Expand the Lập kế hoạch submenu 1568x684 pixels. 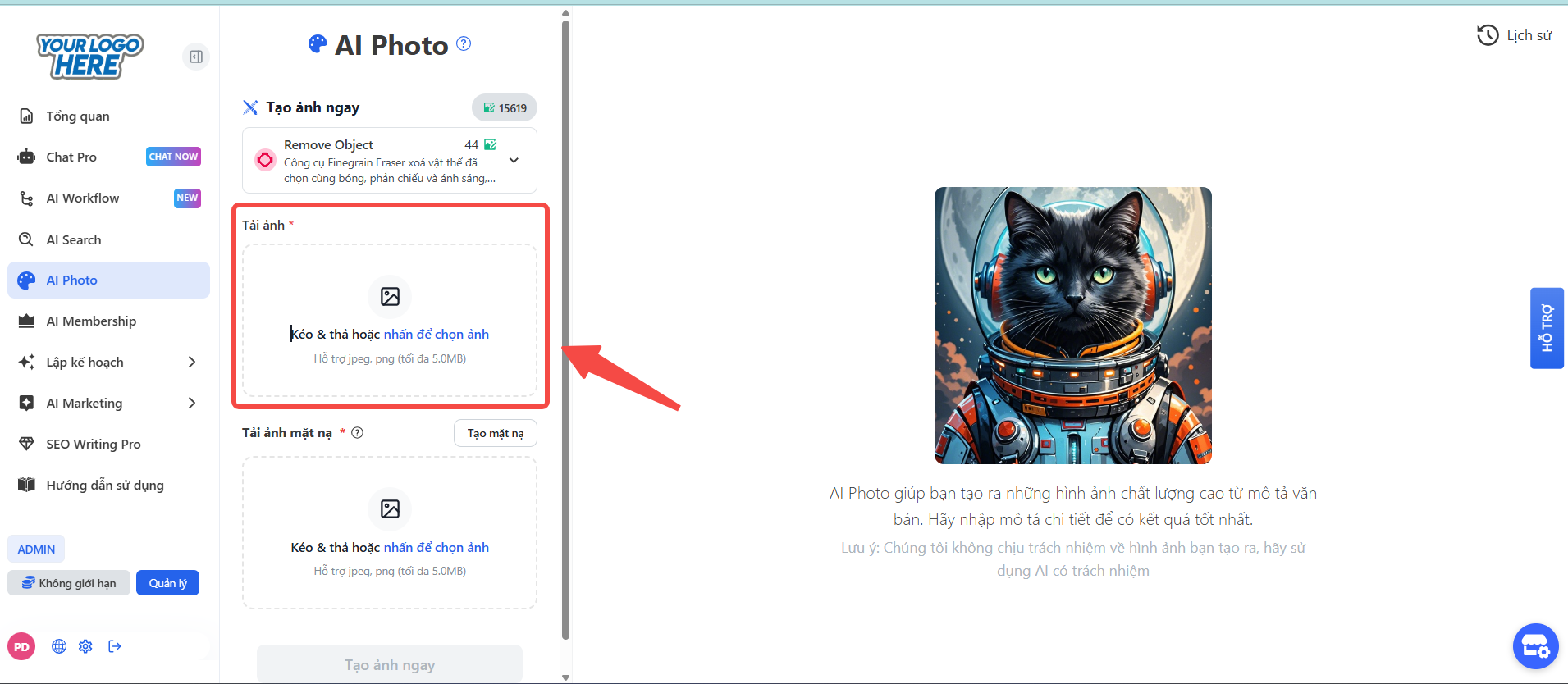tap(191, 362)
